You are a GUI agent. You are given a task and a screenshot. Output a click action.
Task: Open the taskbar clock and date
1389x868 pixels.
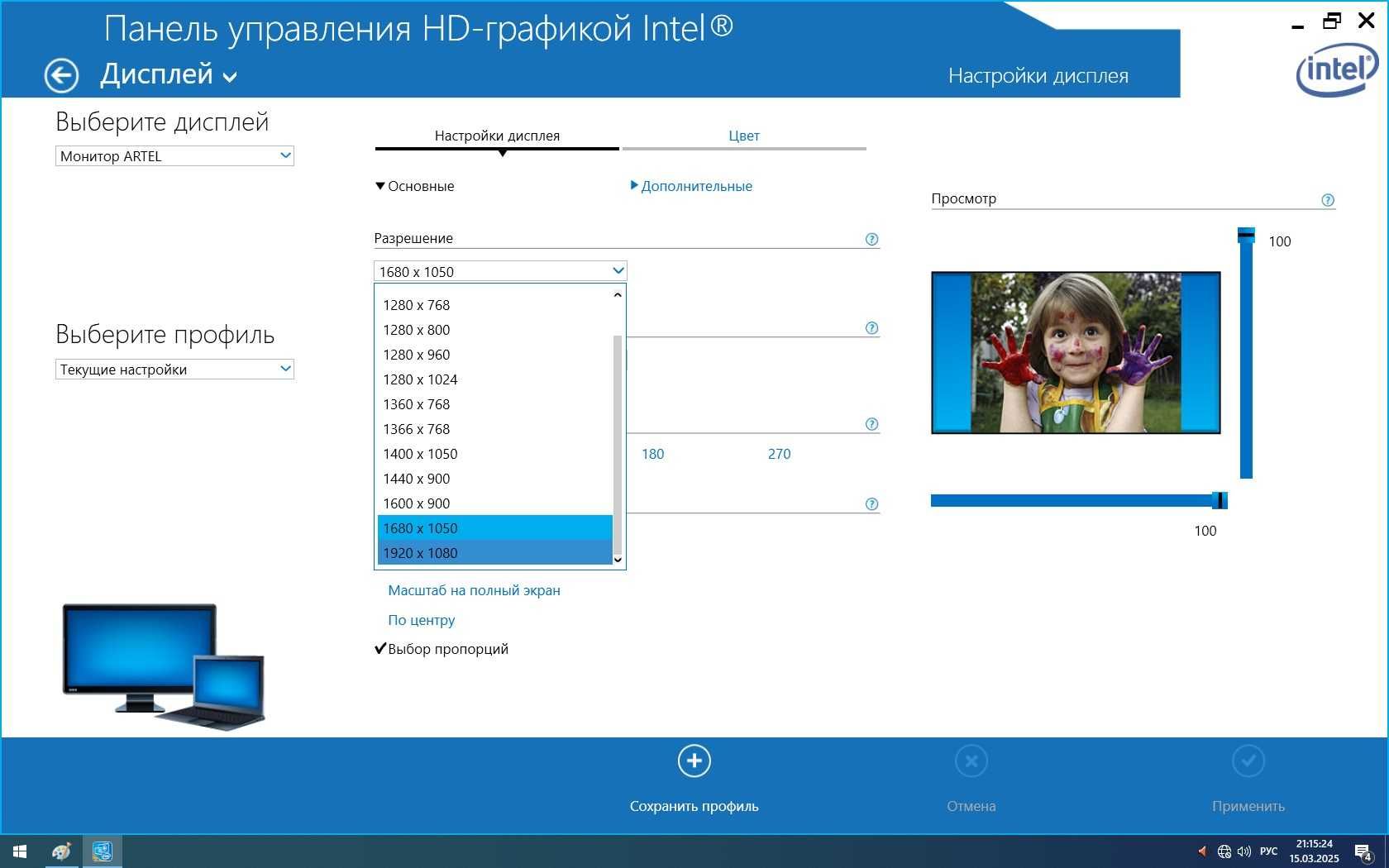tap(1314, 851)
